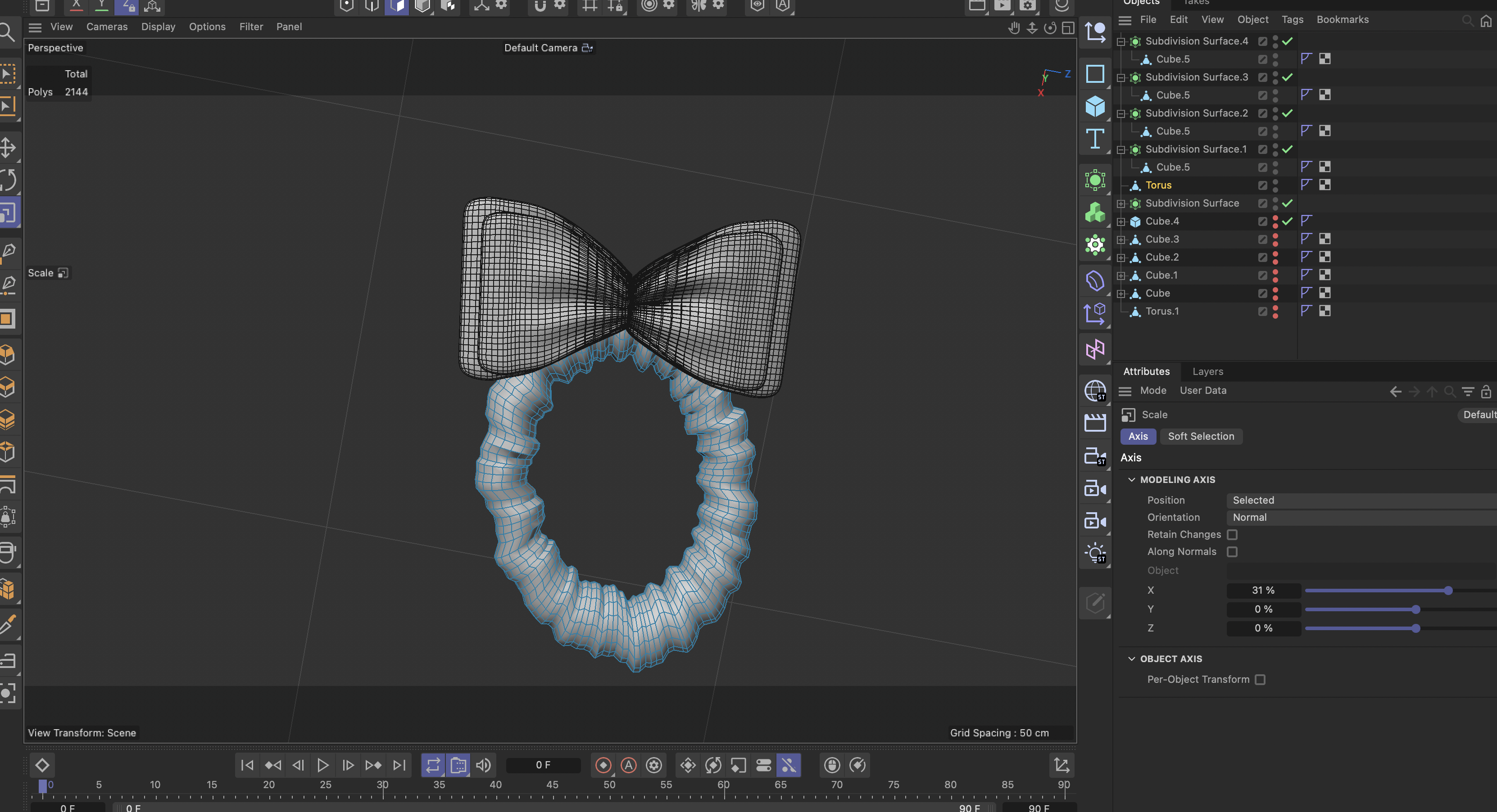Select the Soft Selection tab button
The width and height of the screenshot is (1497, 812).
pos(1201,436)
